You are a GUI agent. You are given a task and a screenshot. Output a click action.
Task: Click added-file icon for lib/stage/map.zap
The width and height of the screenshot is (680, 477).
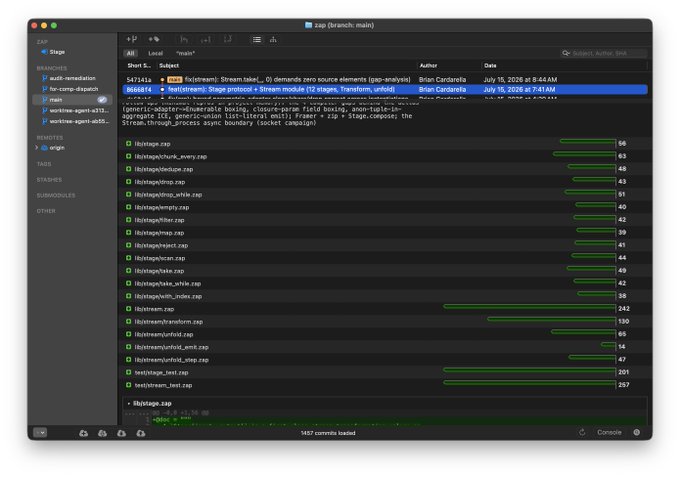click(x=128, y=232)
